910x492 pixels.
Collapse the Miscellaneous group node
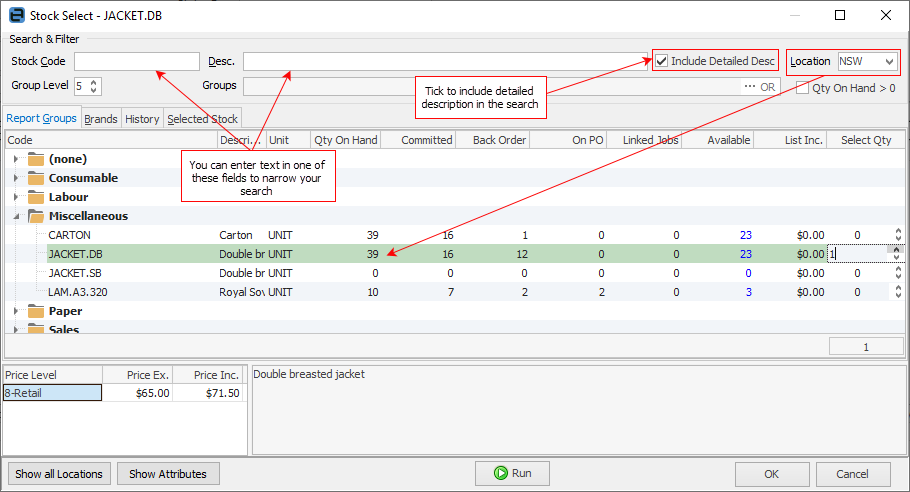[x=16, y=216]
